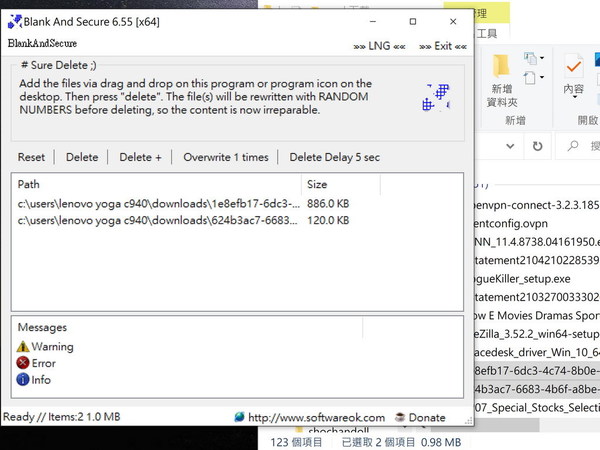The image size is (600, 450).
Task: Open the new item dropdown in Explorer ribbon
Action: [533, 58]
